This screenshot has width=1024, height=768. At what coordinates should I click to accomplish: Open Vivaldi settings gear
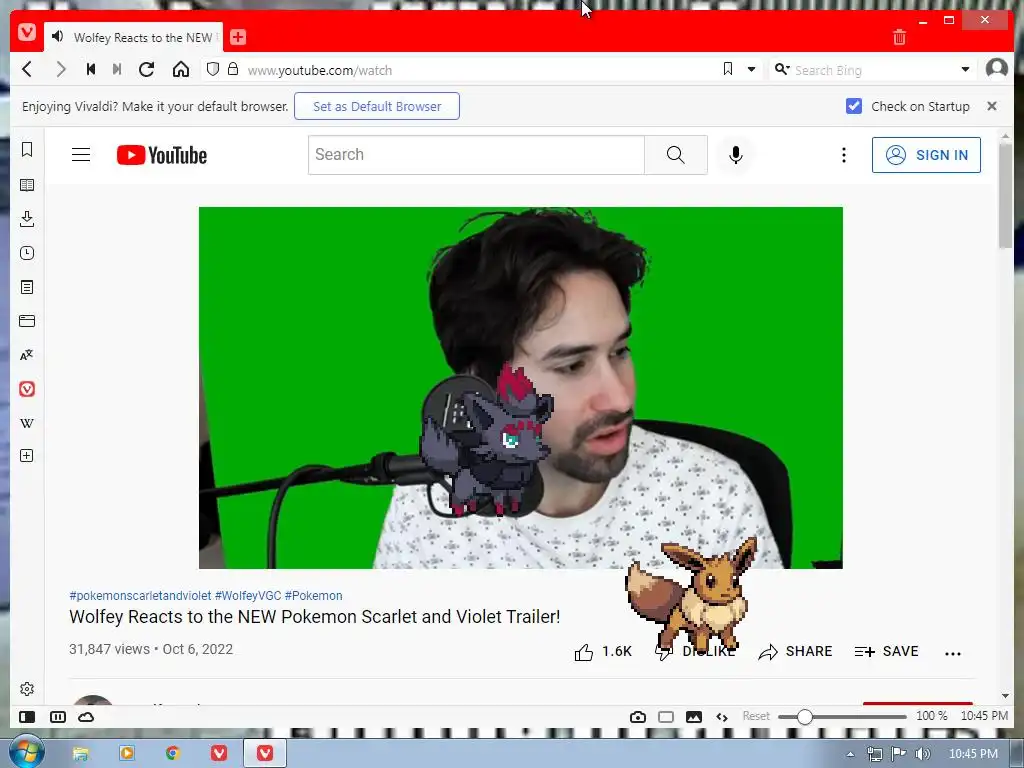click(27, 689)
